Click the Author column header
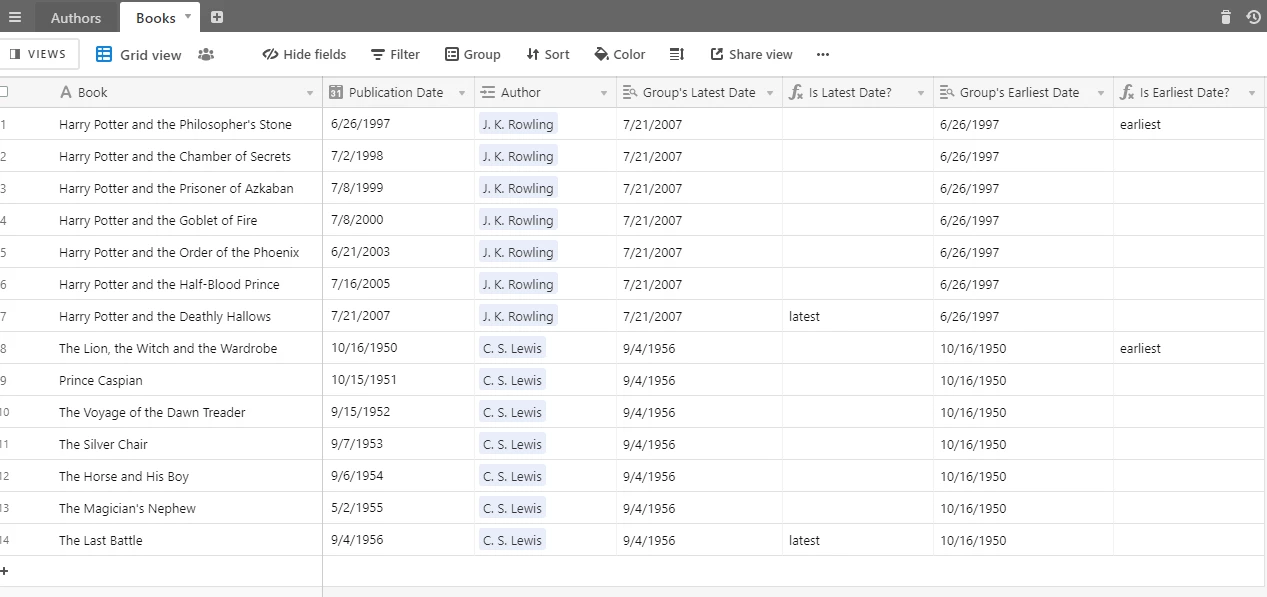Viewport: 1267px width, 597px height. [x=545, y=92]
